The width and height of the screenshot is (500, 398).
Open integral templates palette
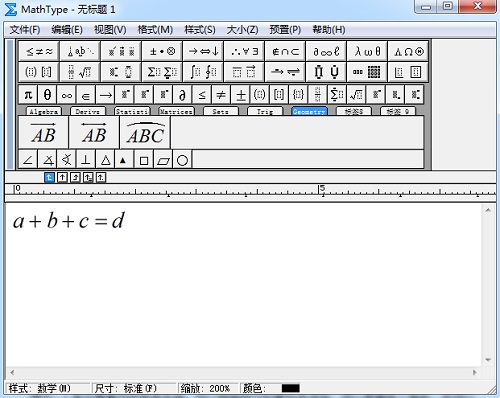click(x=203, y=72)
